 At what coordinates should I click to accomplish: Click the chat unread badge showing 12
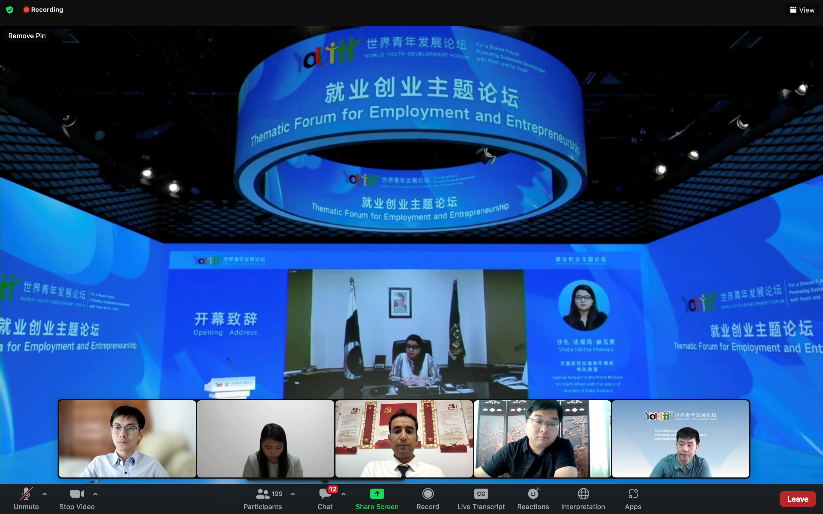(332, 489)
